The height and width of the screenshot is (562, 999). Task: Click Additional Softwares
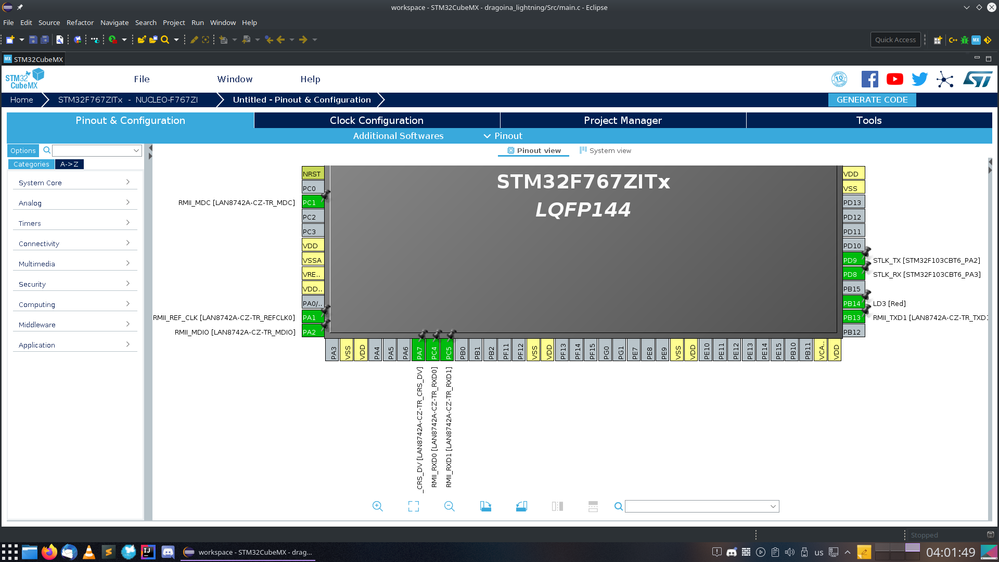tap(398, 136)
